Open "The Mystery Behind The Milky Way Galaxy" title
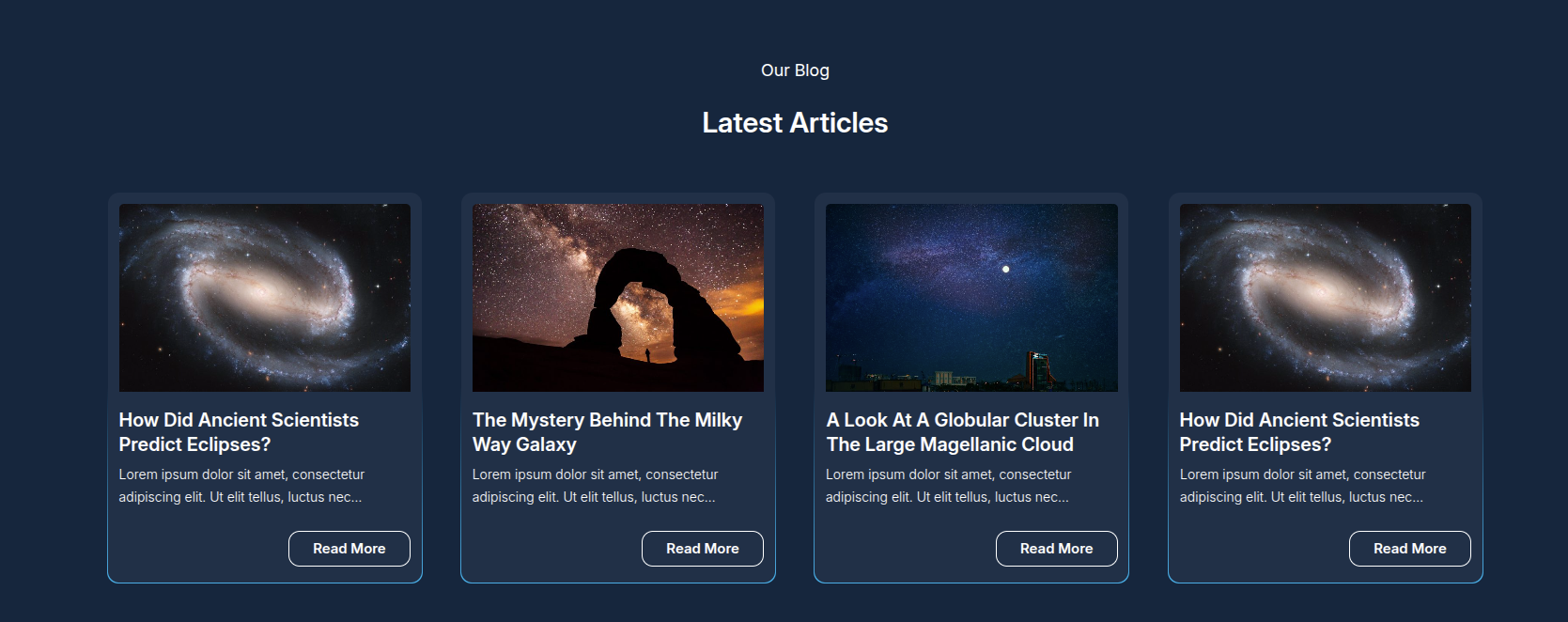Image resolution: width=1568 pixels, height=622 pixels. (607, 432)
